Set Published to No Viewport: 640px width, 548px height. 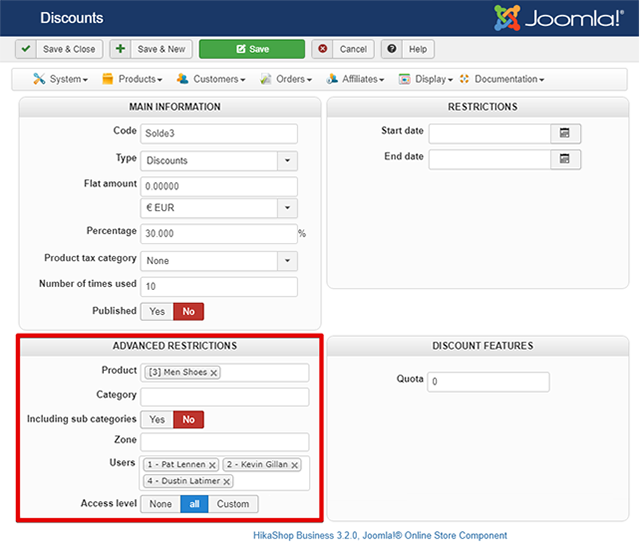pos(189,312)
